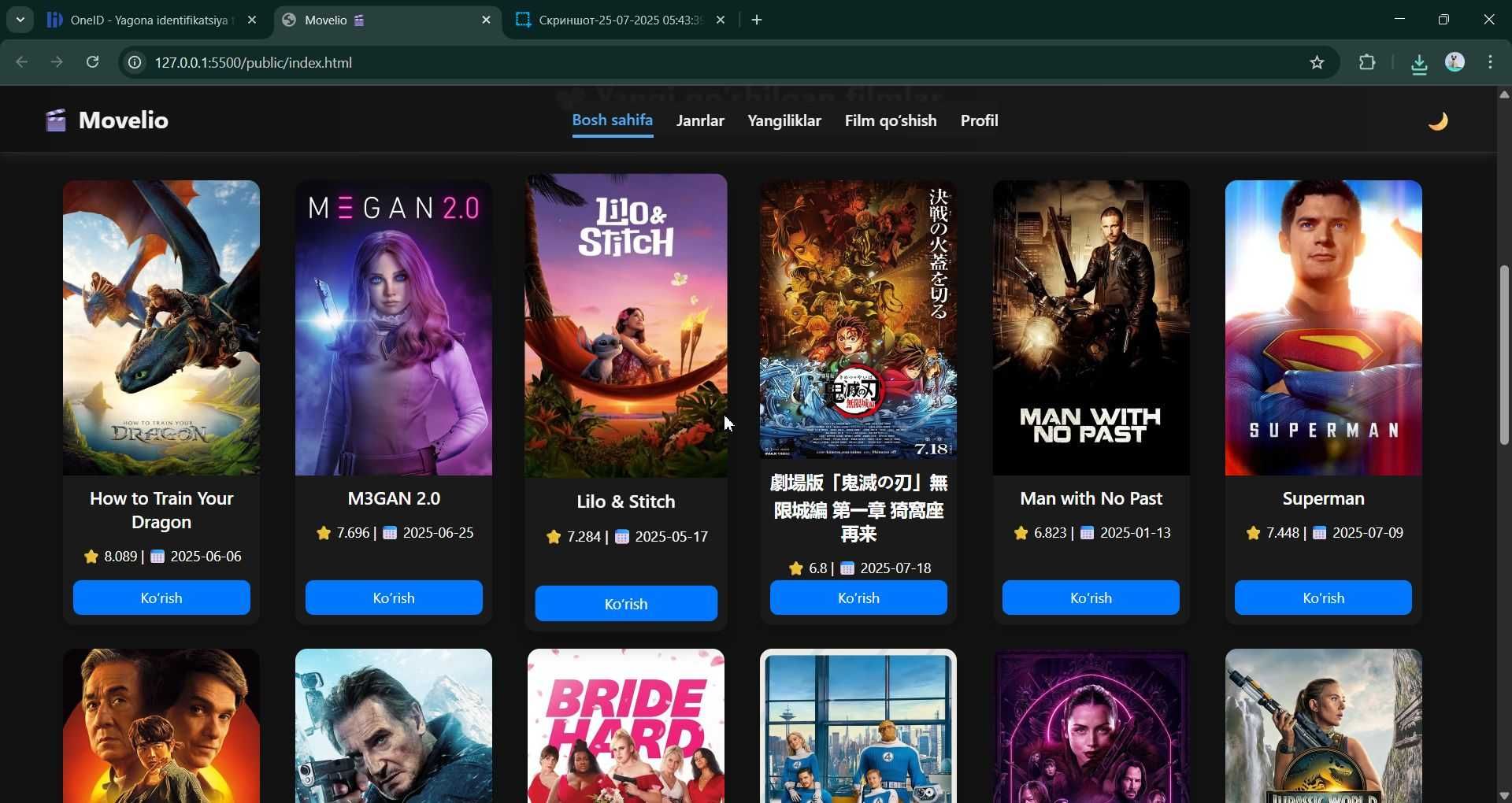This screenshot has width=1512, height=803.
Task: Open the Fantastic Four poster in second row
Action: [x=858, y=726]
